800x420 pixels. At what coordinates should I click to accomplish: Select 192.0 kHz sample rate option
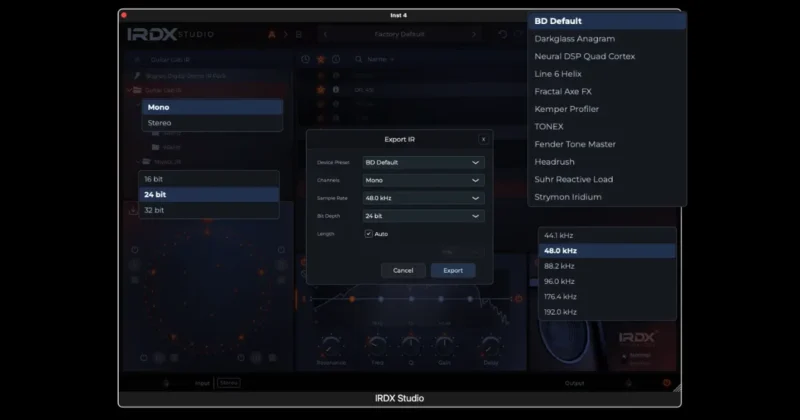pyautogui.click(x=607, y=312)
